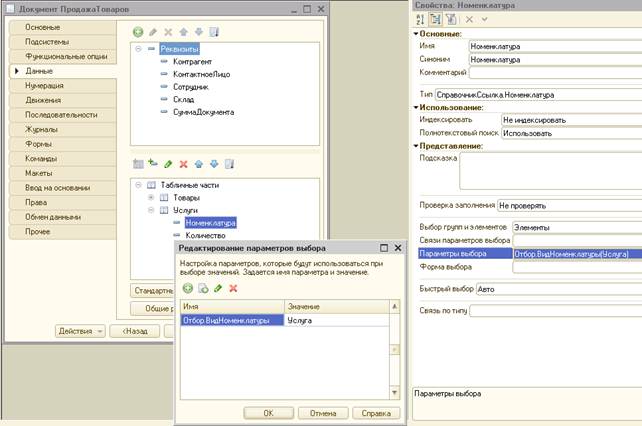Select the Количество attribute under Услуги
642x426 pixels.
(205, 236)
